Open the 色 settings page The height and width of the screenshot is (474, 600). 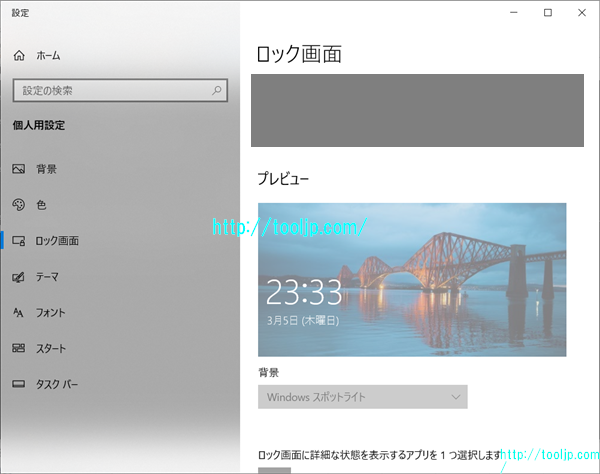[41, 205]
